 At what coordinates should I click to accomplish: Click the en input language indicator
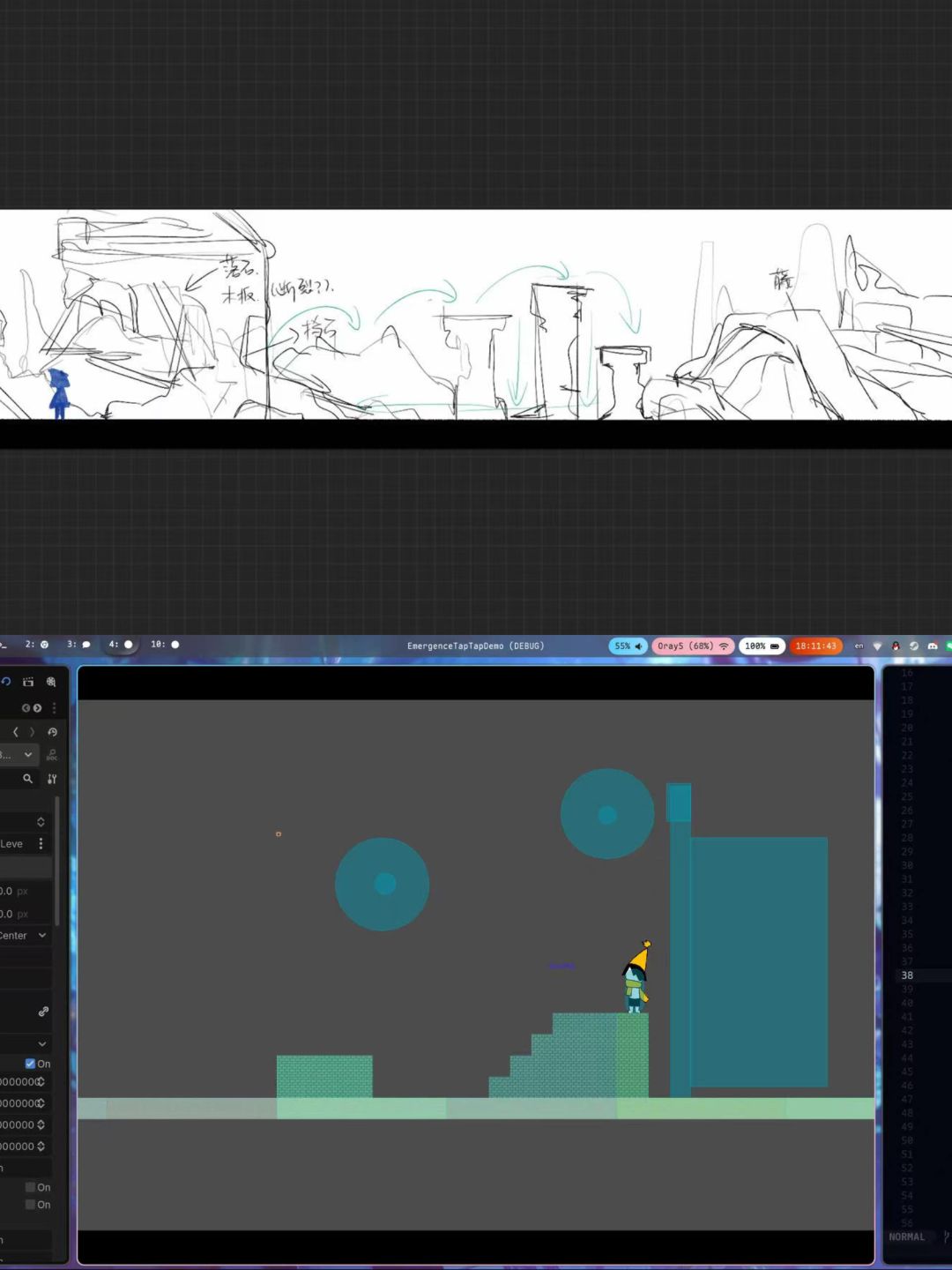point(859,646)
